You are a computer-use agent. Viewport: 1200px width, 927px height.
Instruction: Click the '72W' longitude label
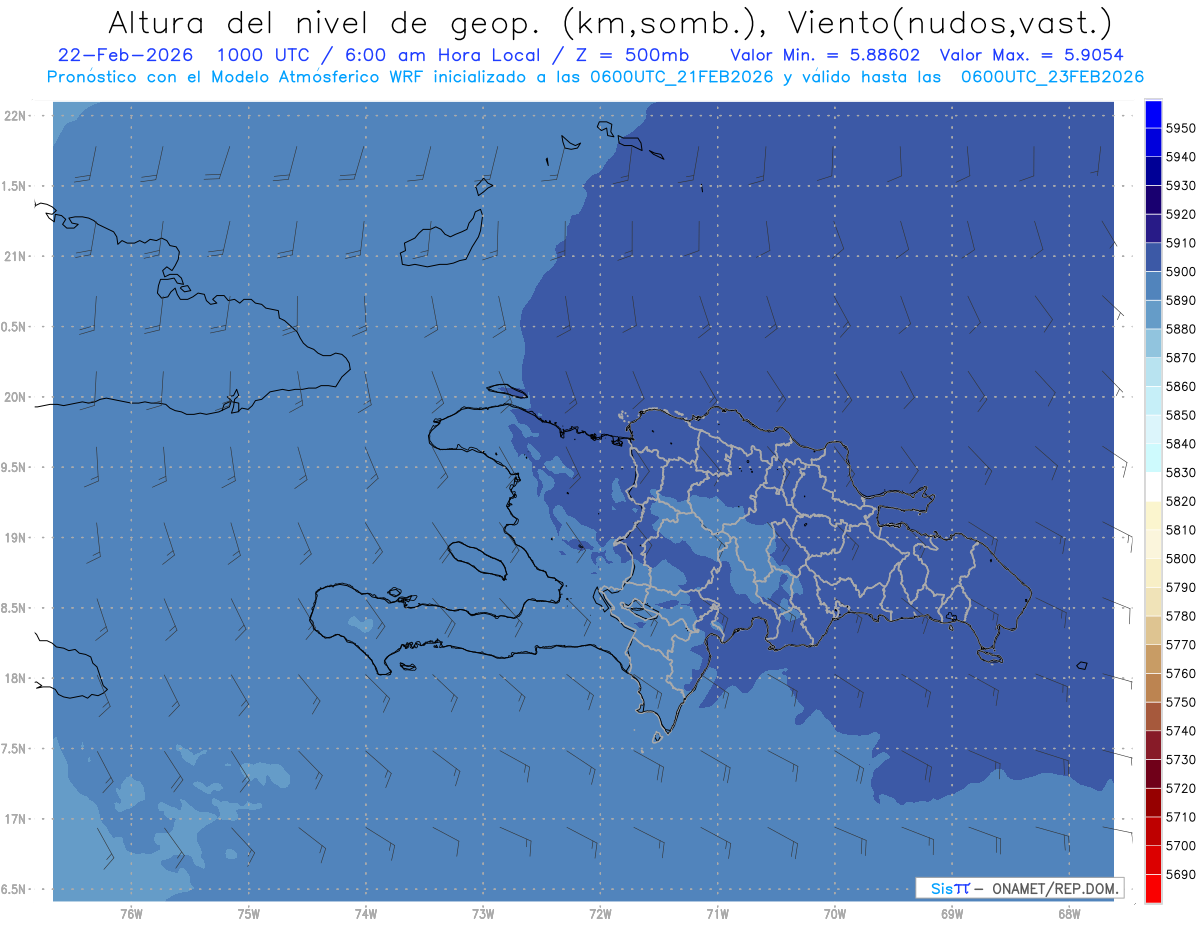point(600,914)
